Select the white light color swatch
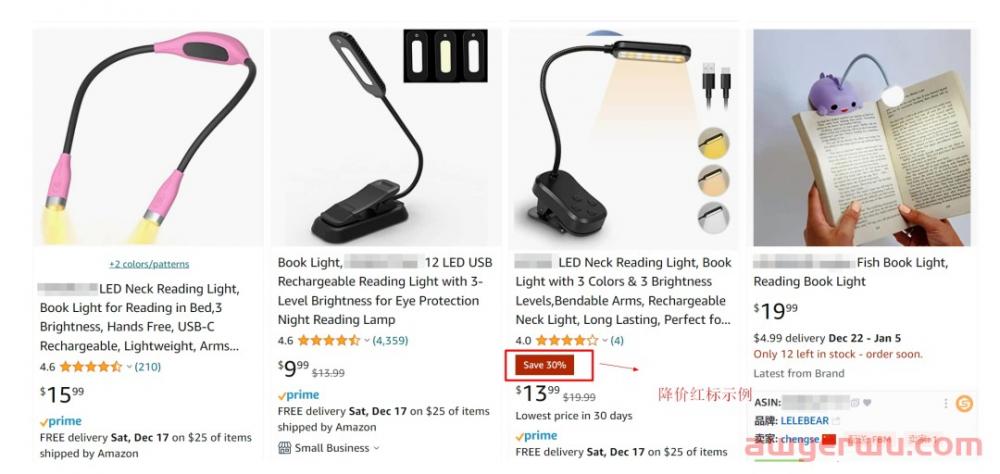The width and height of the screenshot is (1000, 474). click(x=713, y=217)
